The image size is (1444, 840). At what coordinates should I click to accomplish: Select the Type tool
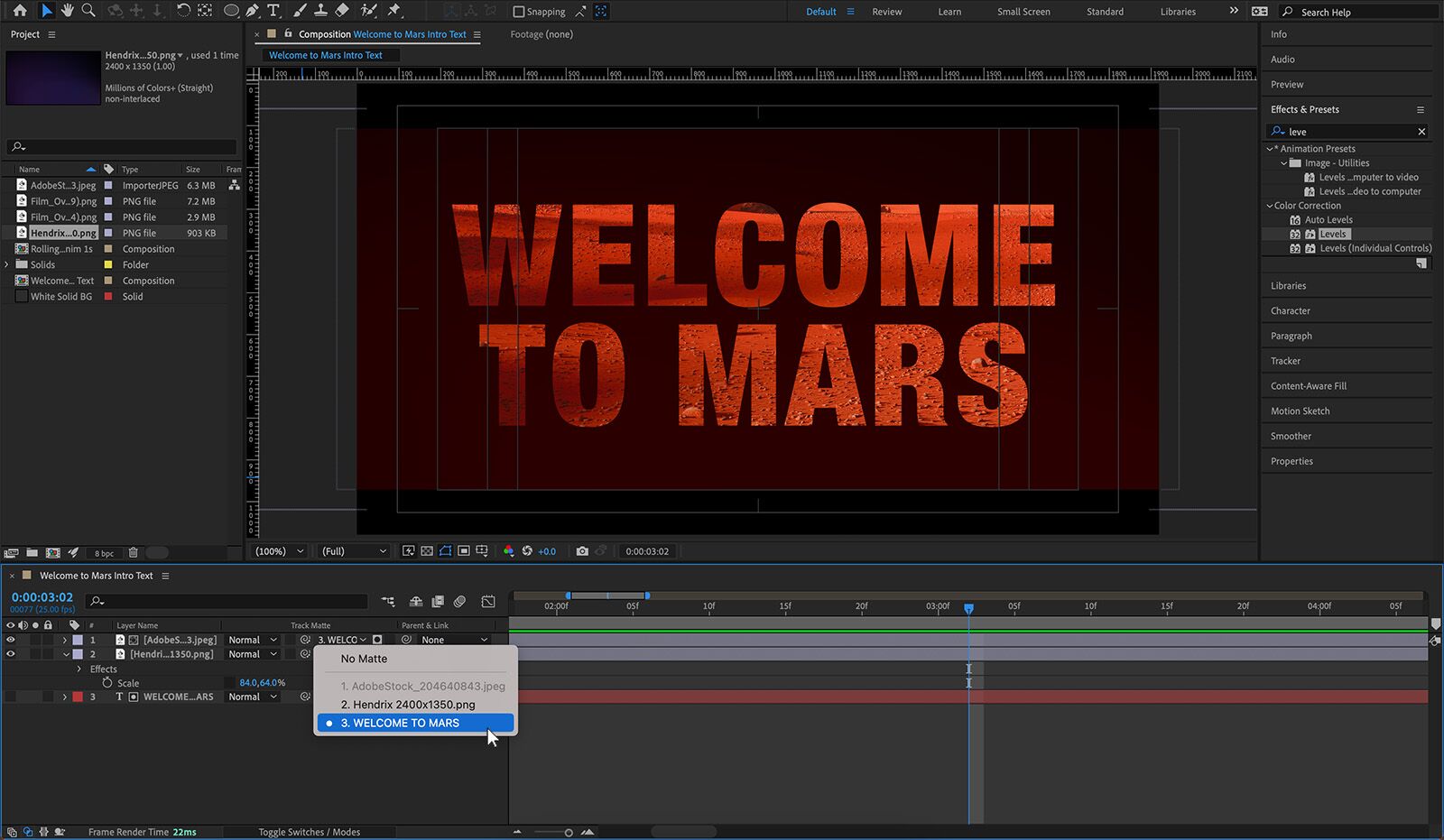coord(273,11)
